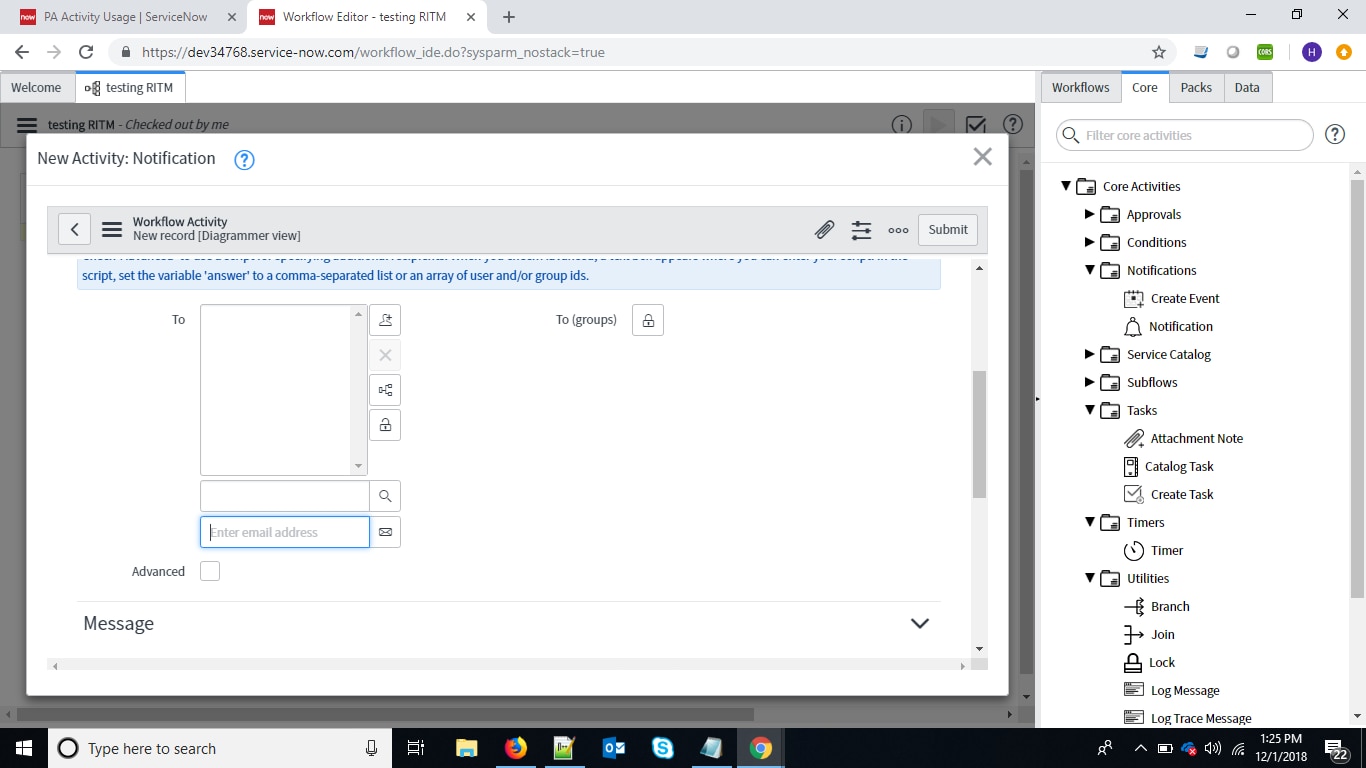Click the add email envelope icon
The image size is (1366, 768).
[385, 532]
